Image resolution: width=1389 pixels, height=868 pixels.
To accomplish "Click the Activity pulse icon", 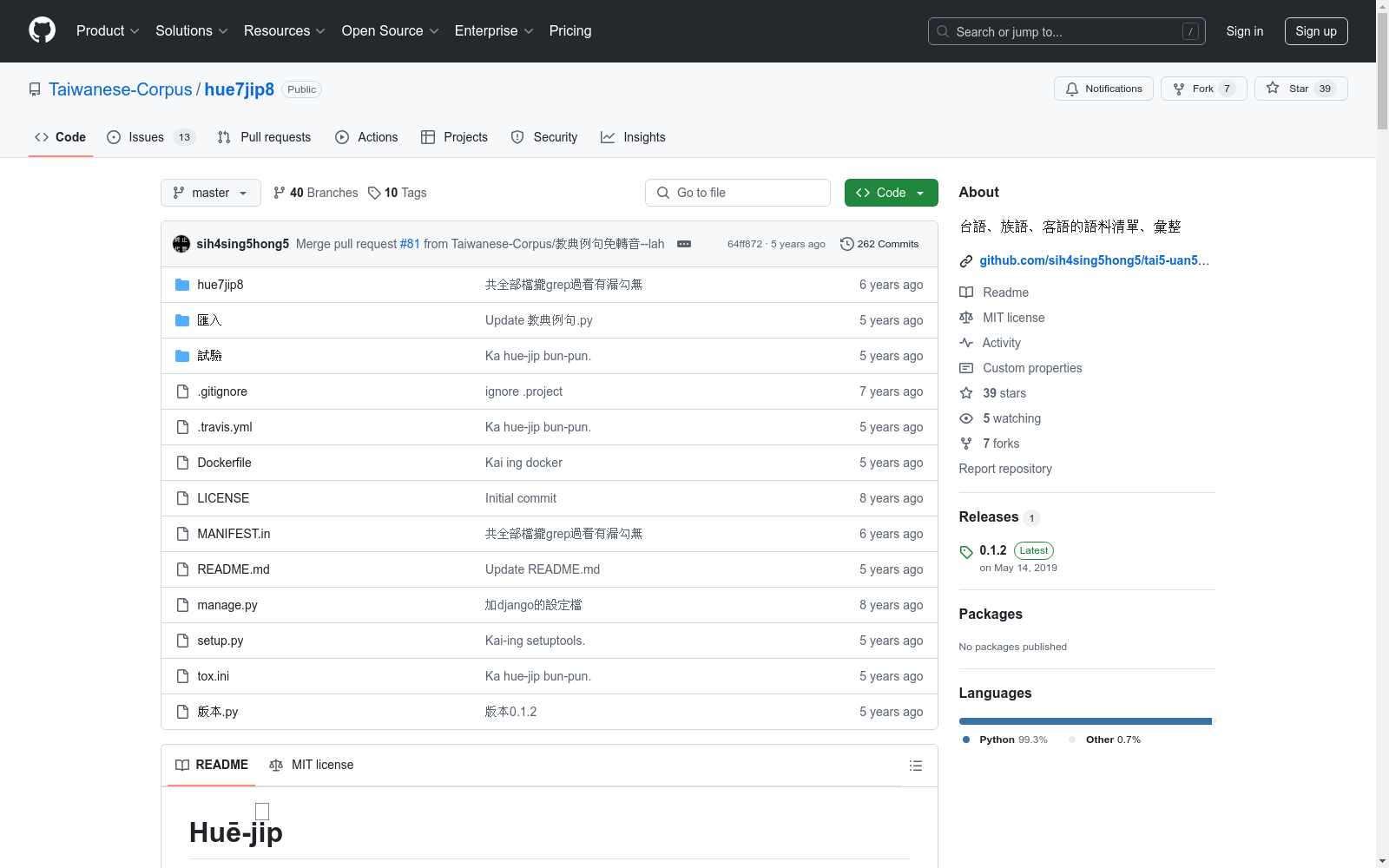I will [x=966, y=343].
